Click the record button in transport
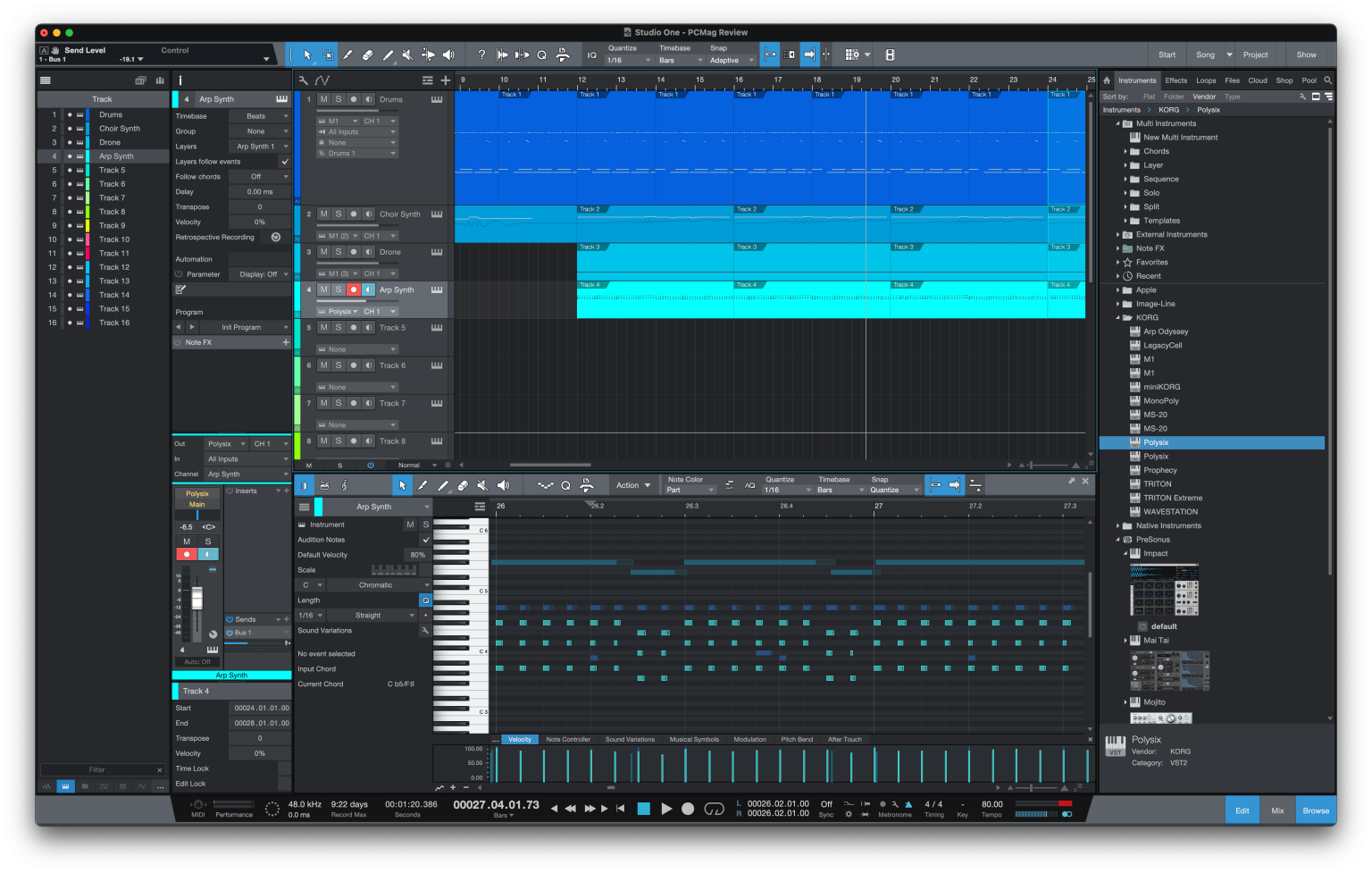 click(x=688, y=809)
